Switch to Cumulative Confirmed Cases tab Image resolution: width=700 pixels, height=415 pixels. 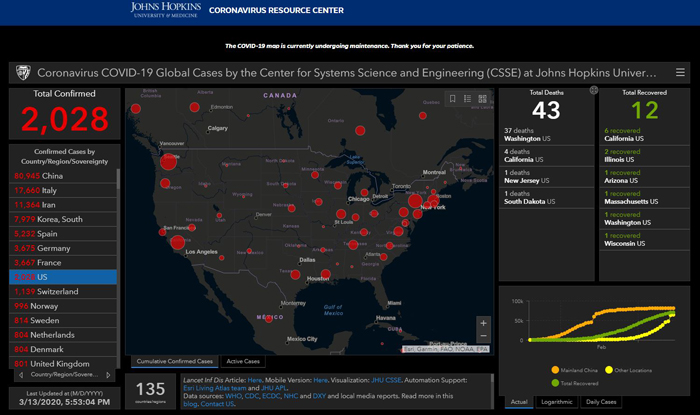[175, 361]
